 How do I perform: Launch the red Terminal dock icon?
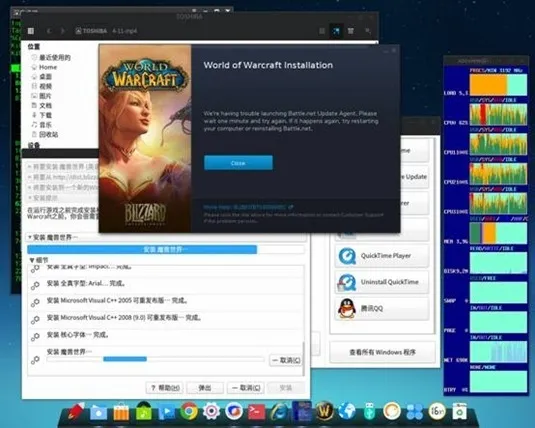pyautogui.click(x=257, y=412)
